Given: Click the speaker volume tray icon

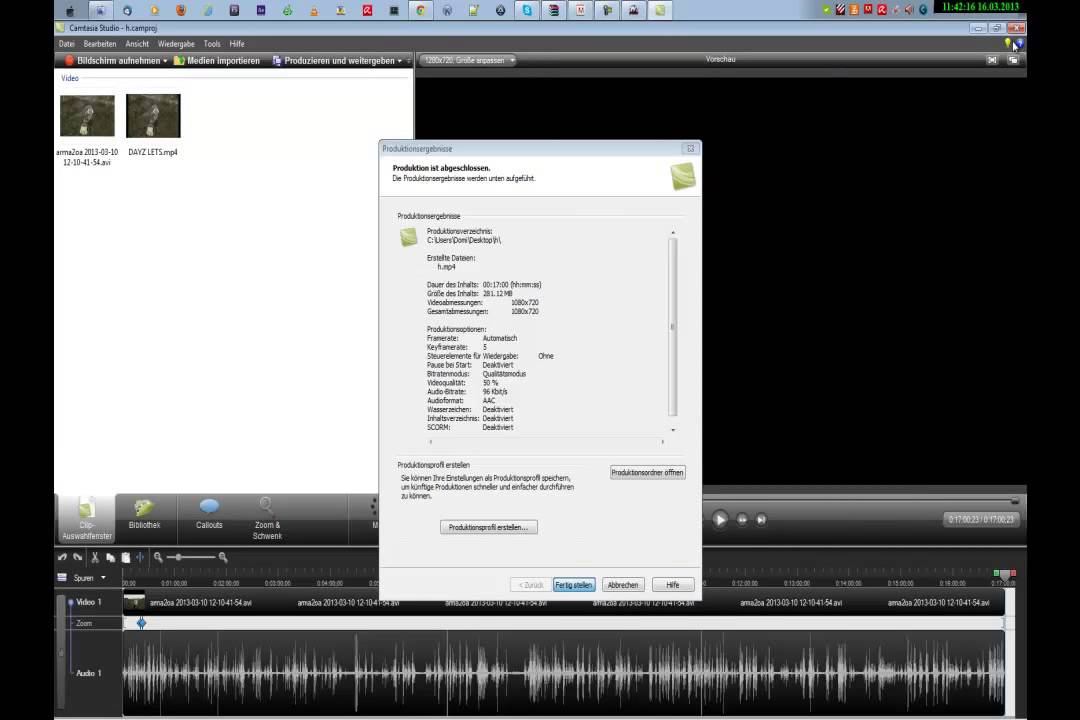Looking at the screenshot, I should [908, 9].
